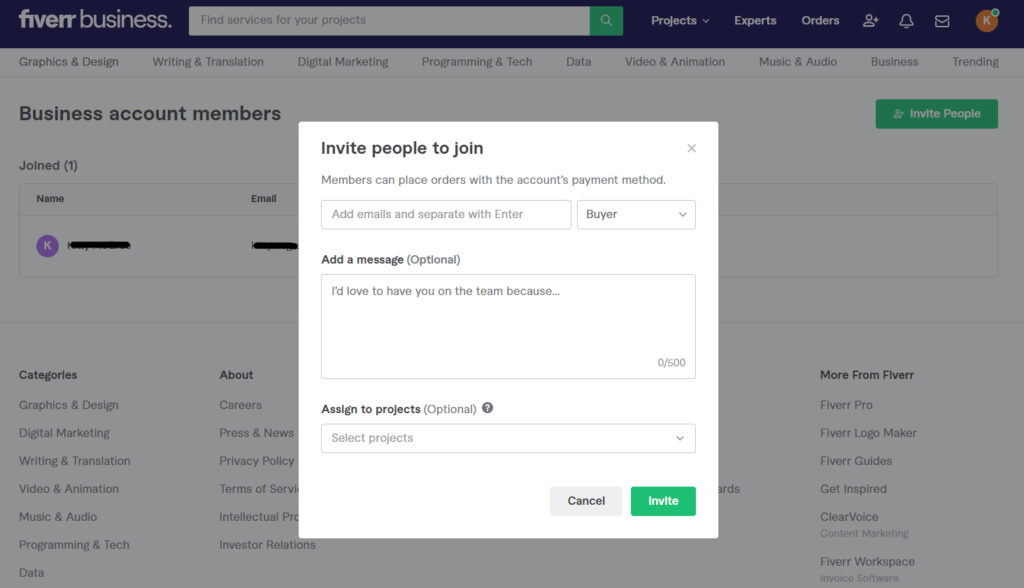Switch to the Programming & Tech category
The image size is (1024, 588).
tap(477, 61)
